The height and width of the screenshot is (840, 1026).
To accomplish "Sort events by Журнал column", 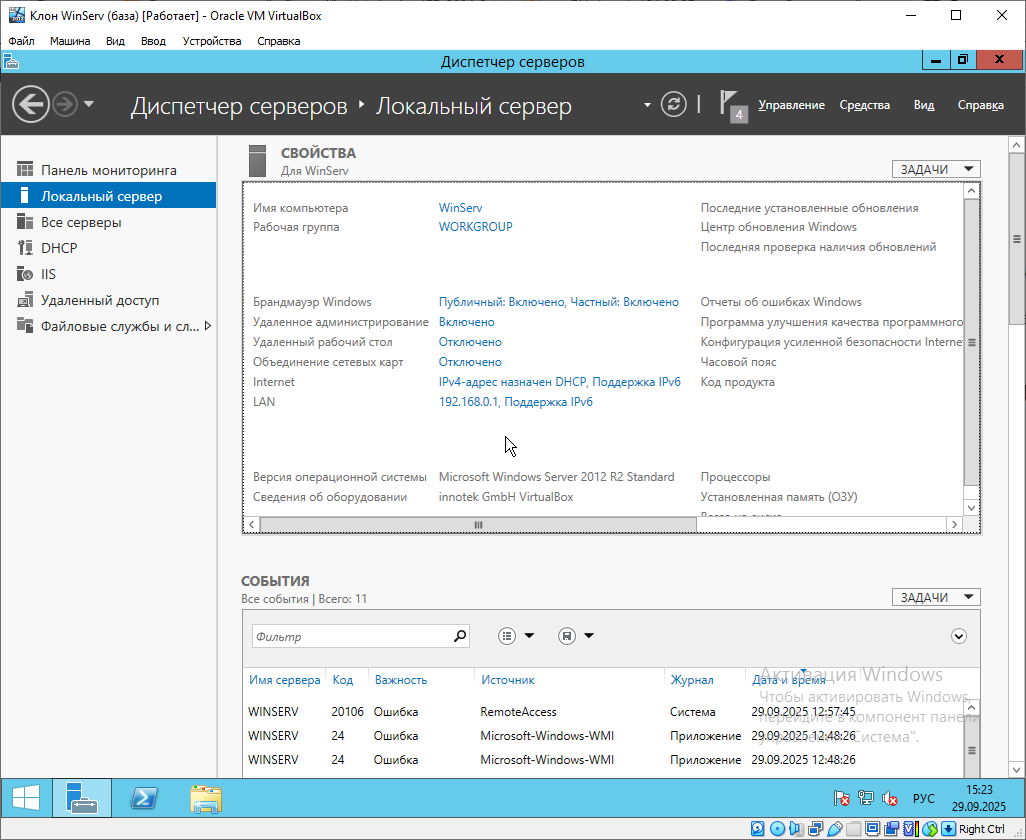I will click(692, 680).
